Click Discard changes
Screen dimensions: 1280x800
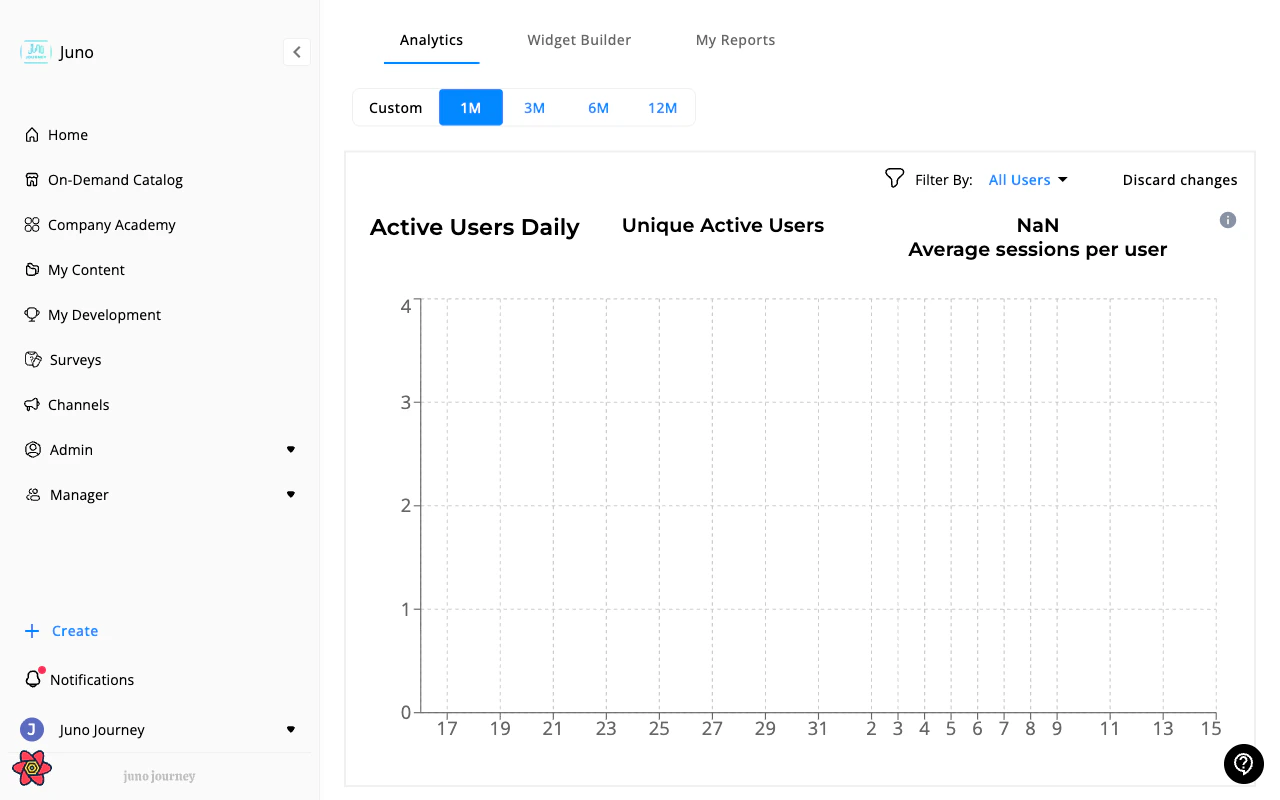tap(1180, 179)
